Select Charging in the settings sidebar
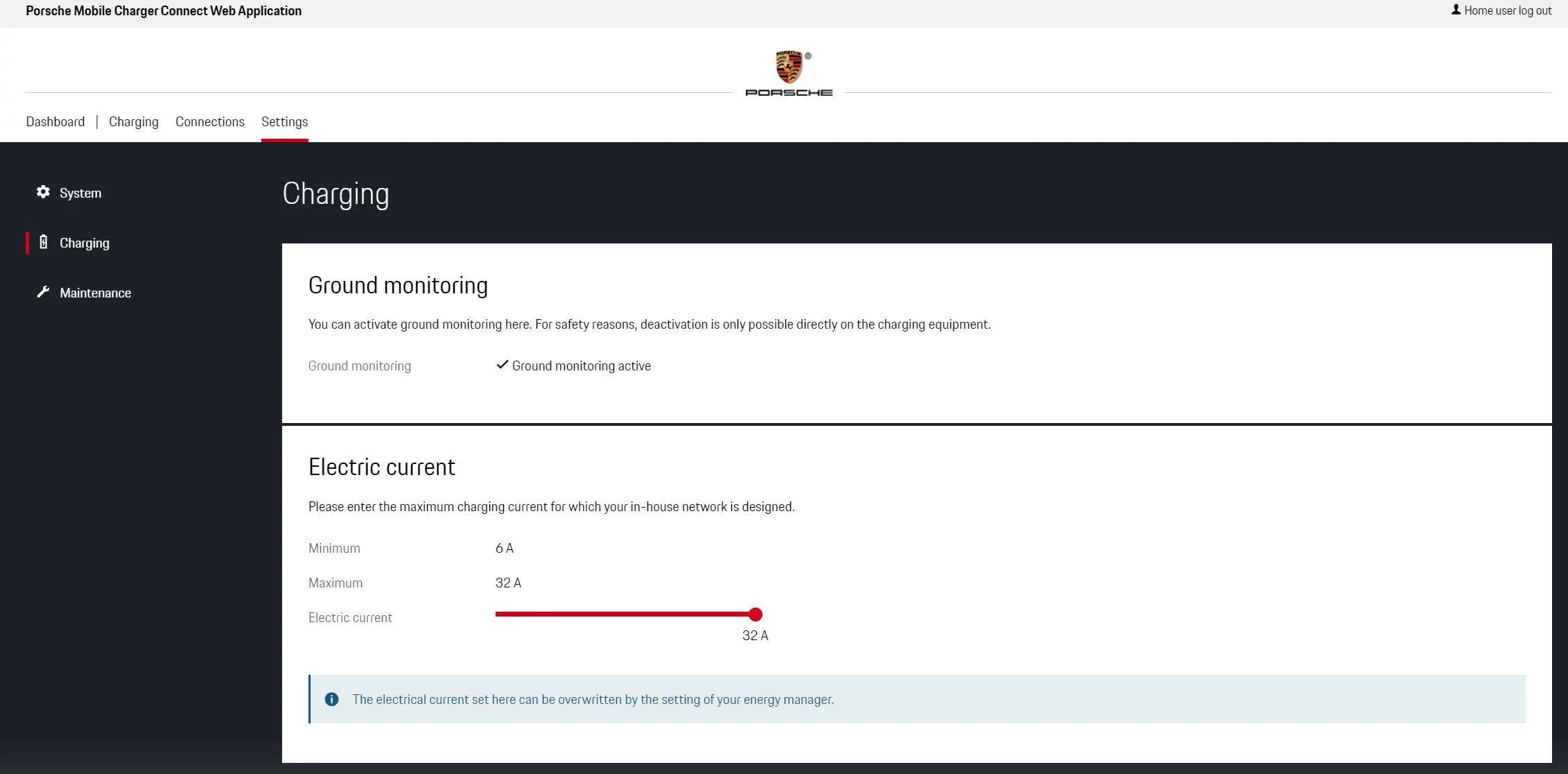Viewport: 1568px width, 774px height. pyautogui.click(x=85, y=243)
